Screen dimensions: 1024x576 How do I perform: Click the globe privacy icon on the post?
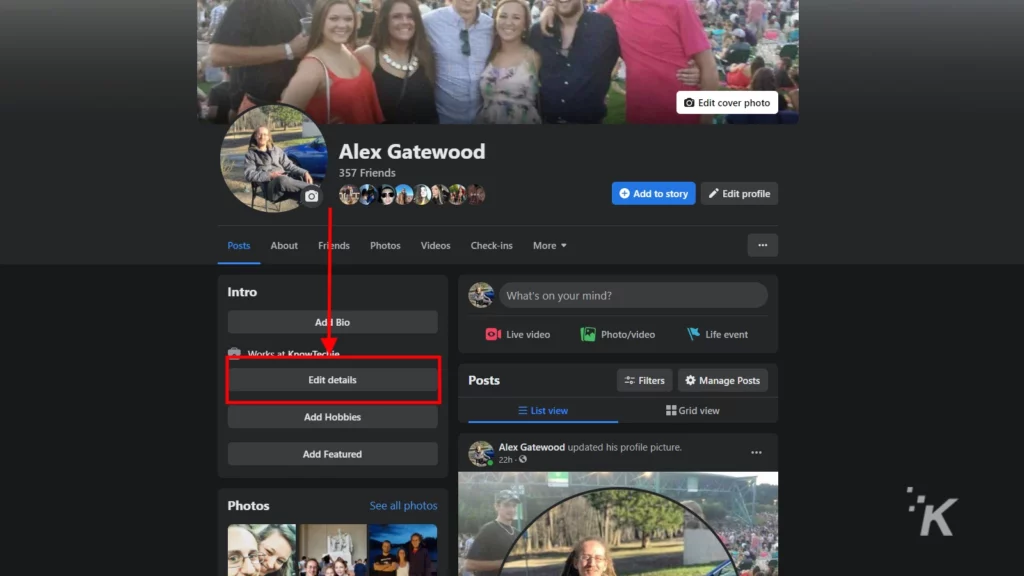[x=522, y=459]
